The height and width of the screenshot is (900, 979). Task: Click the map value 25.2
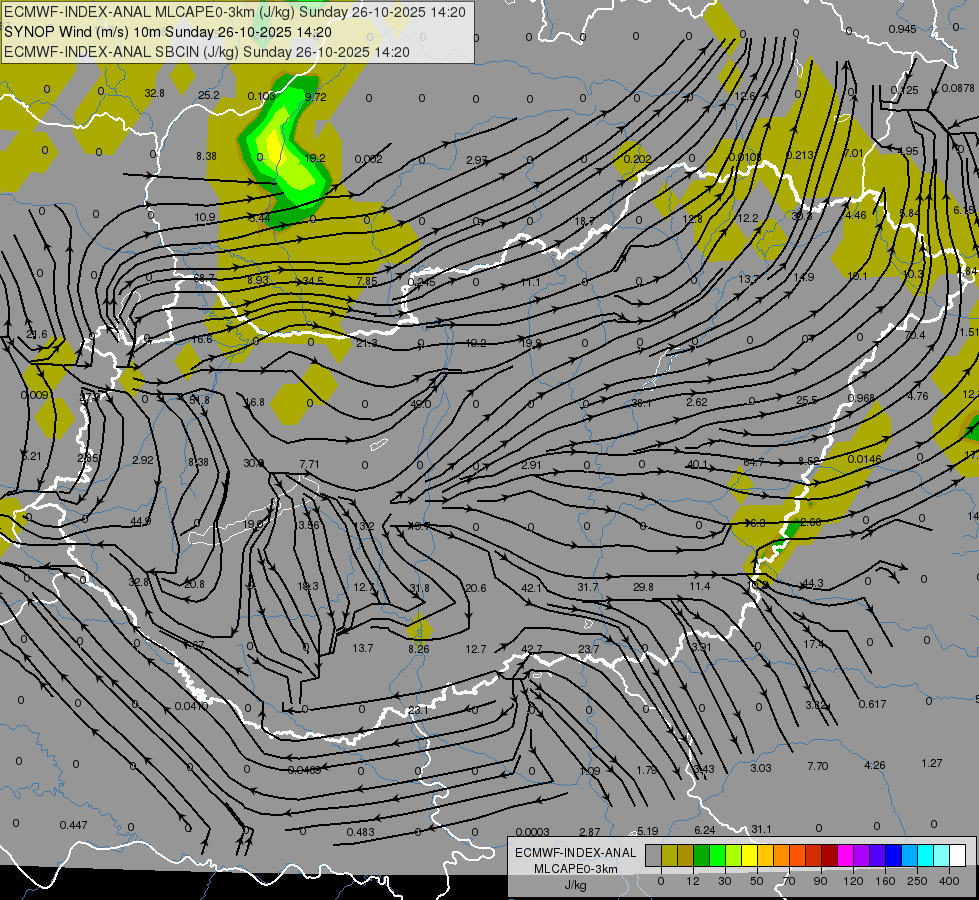tap(209, 95)
